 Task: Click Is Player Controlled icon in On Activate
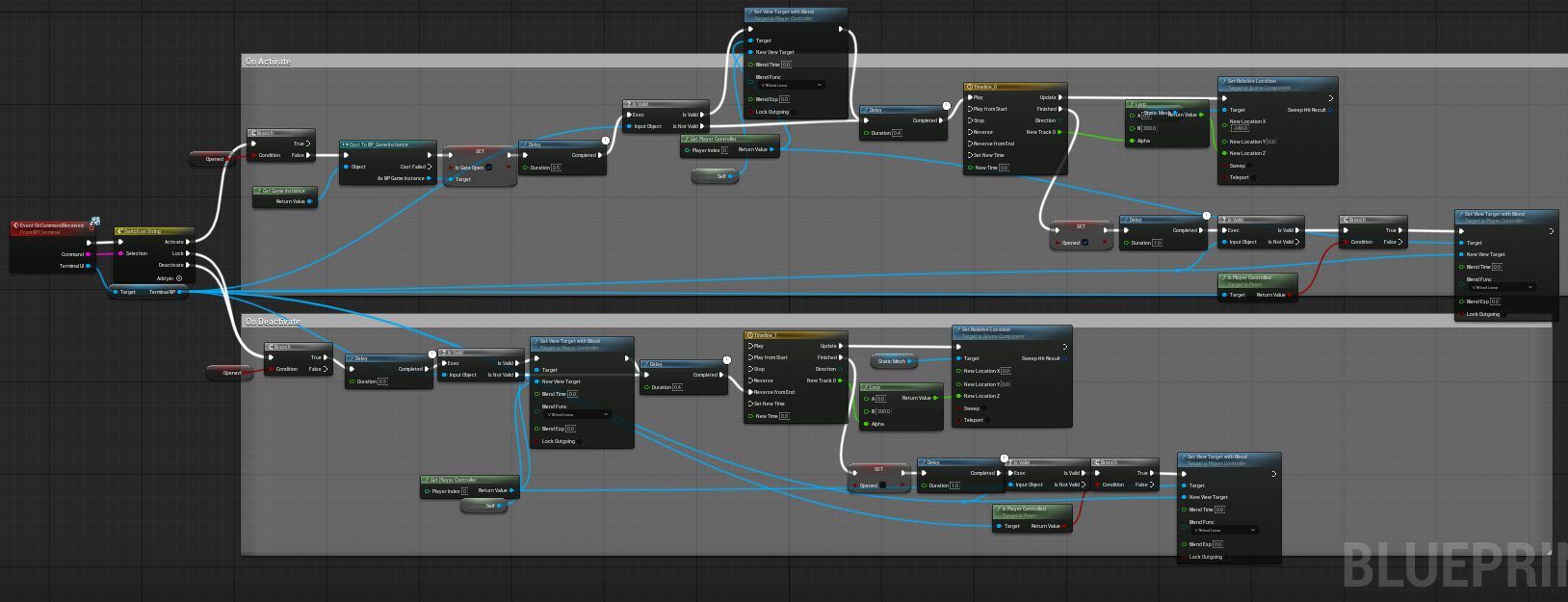pyautogui.click(x=1223, y=277)
